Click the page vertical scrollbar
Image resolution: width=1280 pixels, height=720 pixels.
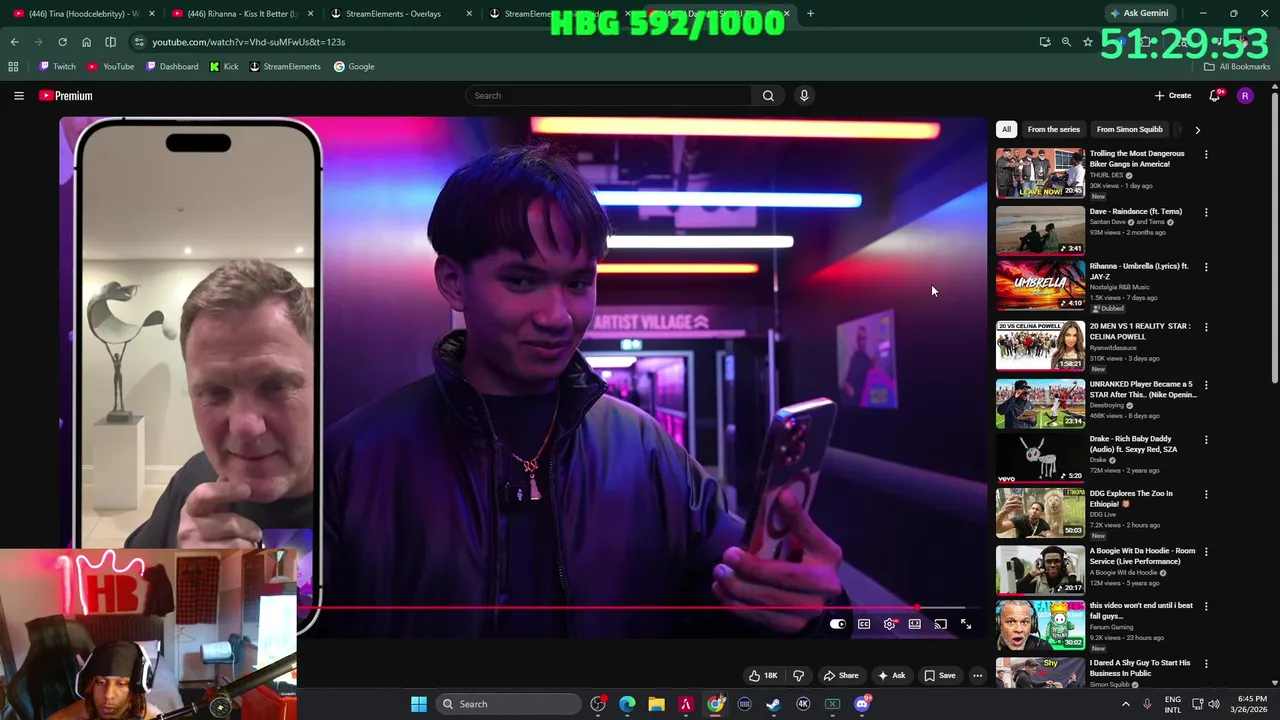[x=1274, y=236]
